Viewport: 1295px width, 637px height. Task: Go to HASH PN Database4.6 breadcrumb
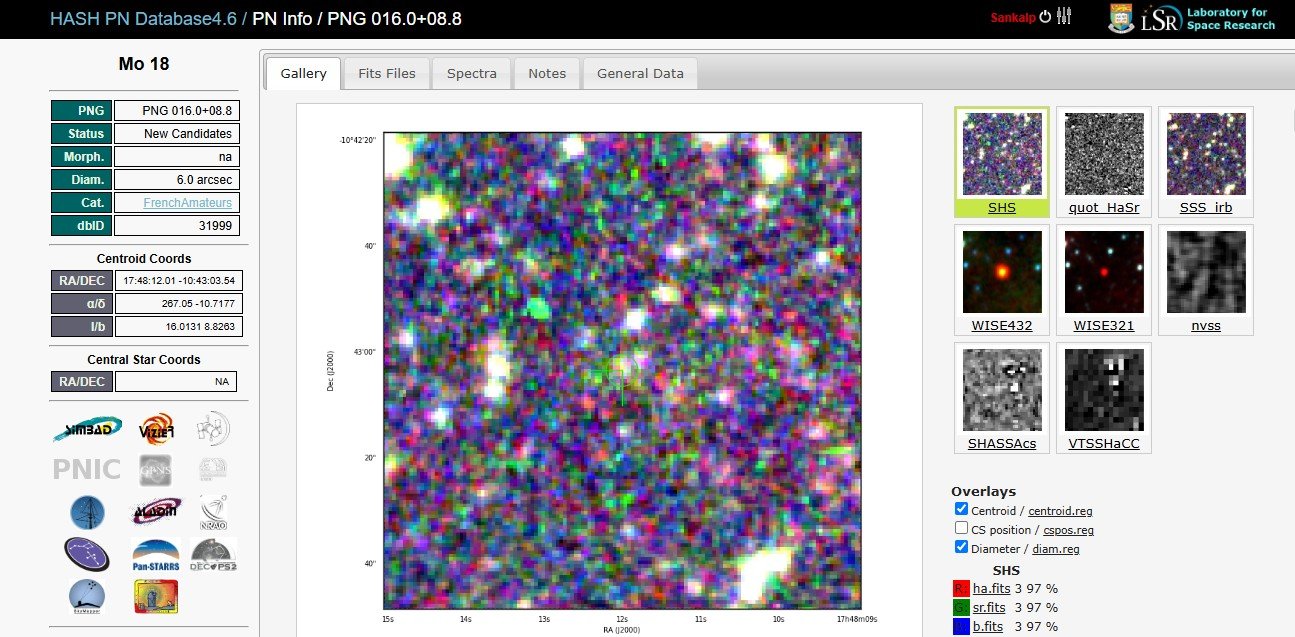click(144, 19)
